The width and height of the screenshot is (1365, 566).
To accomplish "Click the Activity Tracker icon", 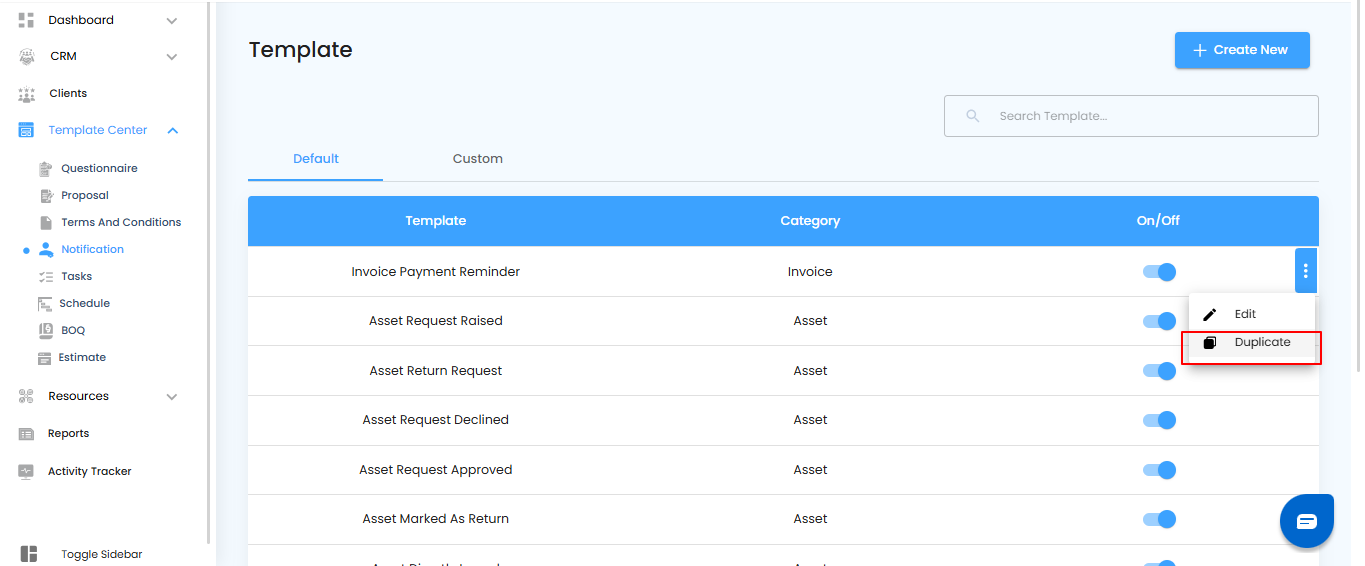I will [x=27, y=472].
